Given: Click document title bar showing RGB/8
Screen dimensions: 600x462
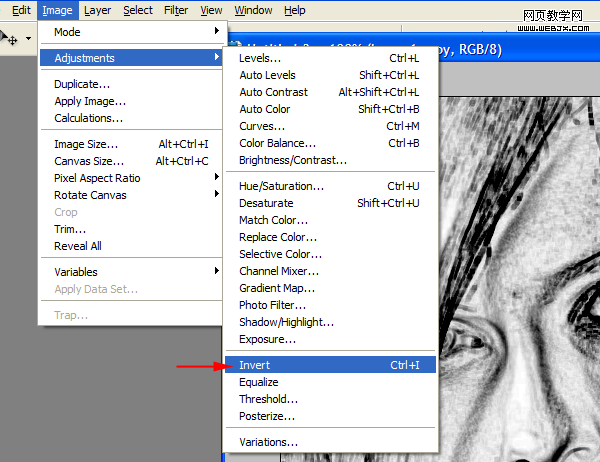Looking at the screenshot, I should (x=519, y=50).
